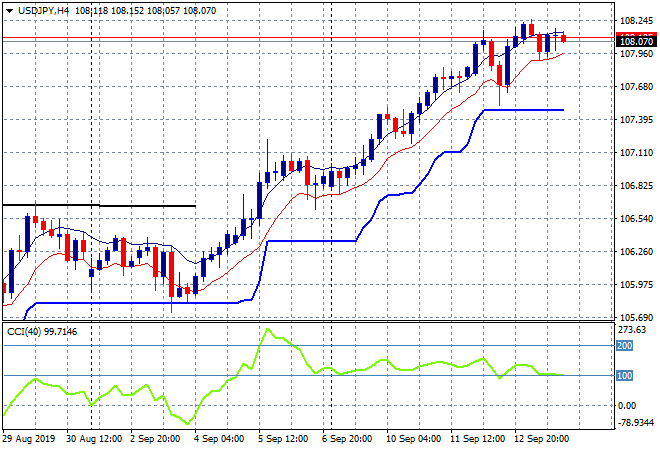This screenshot has width=660, height=450.
Task: Click the 106.260 price axis label
Action: pyautogui.click(x=636, y=252)
